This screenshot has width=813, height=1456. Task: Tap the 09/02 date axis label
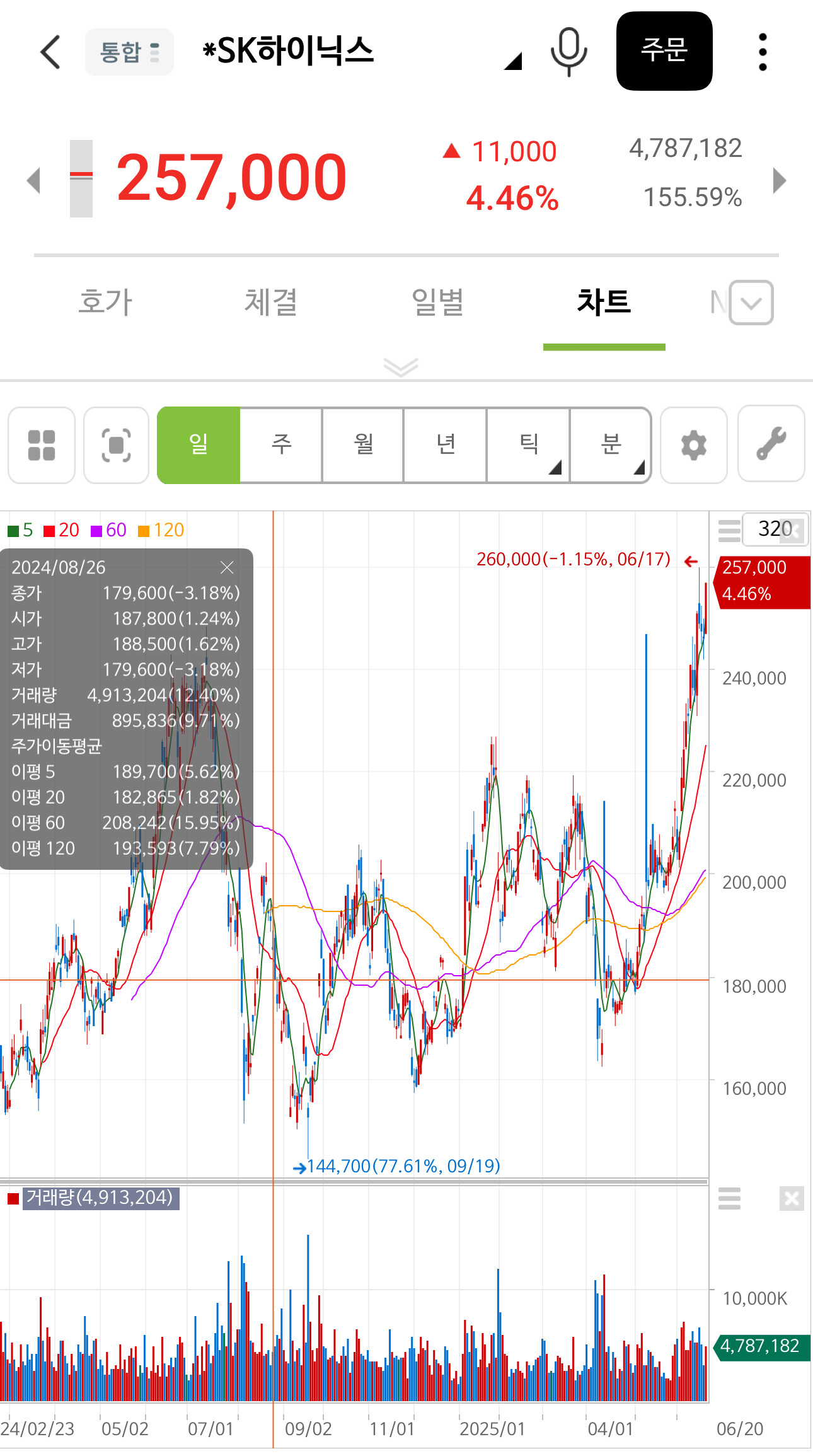click(308, 1429)
